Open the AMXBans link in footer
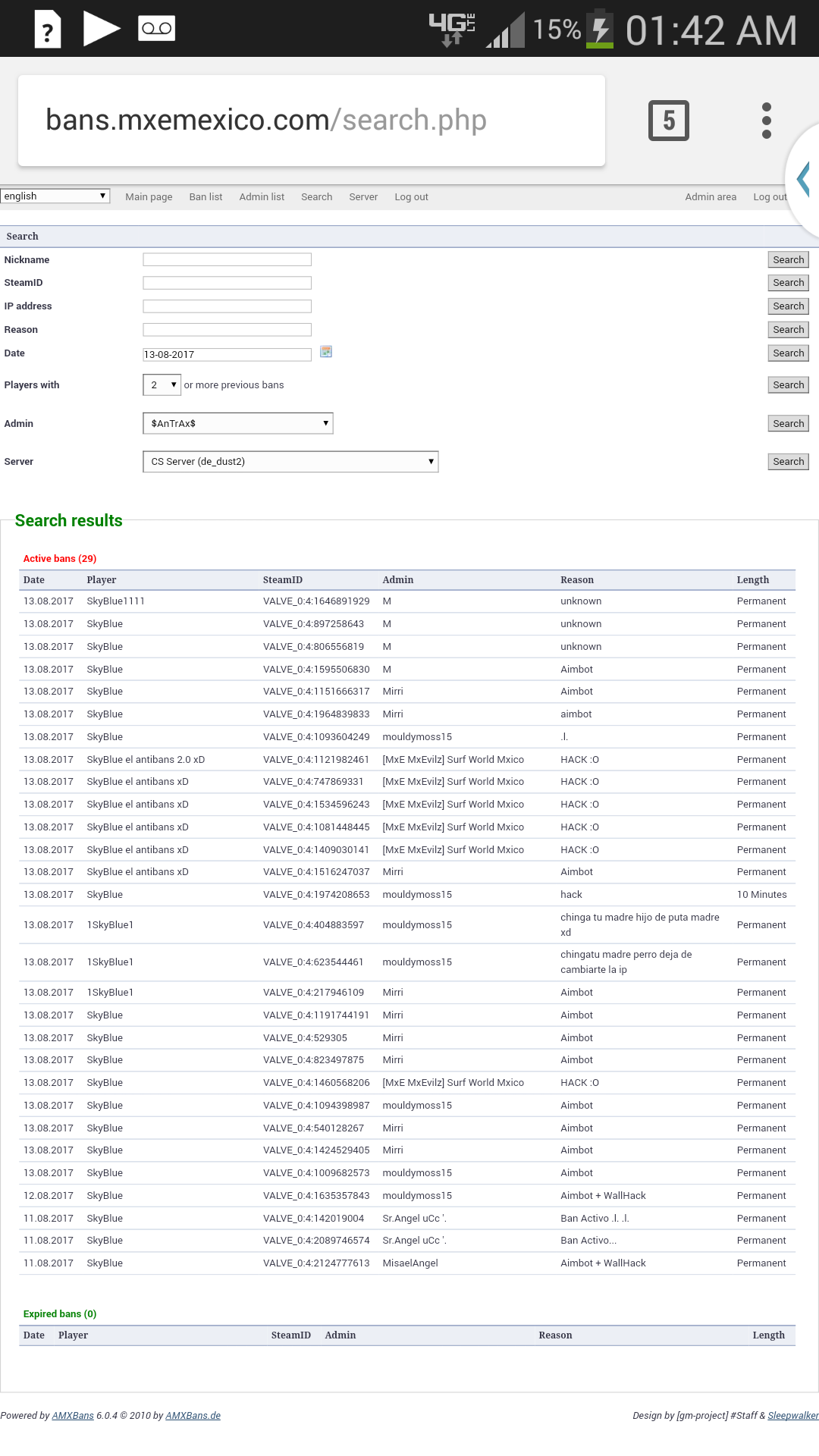819x1456 pixels. [73, 1416]
